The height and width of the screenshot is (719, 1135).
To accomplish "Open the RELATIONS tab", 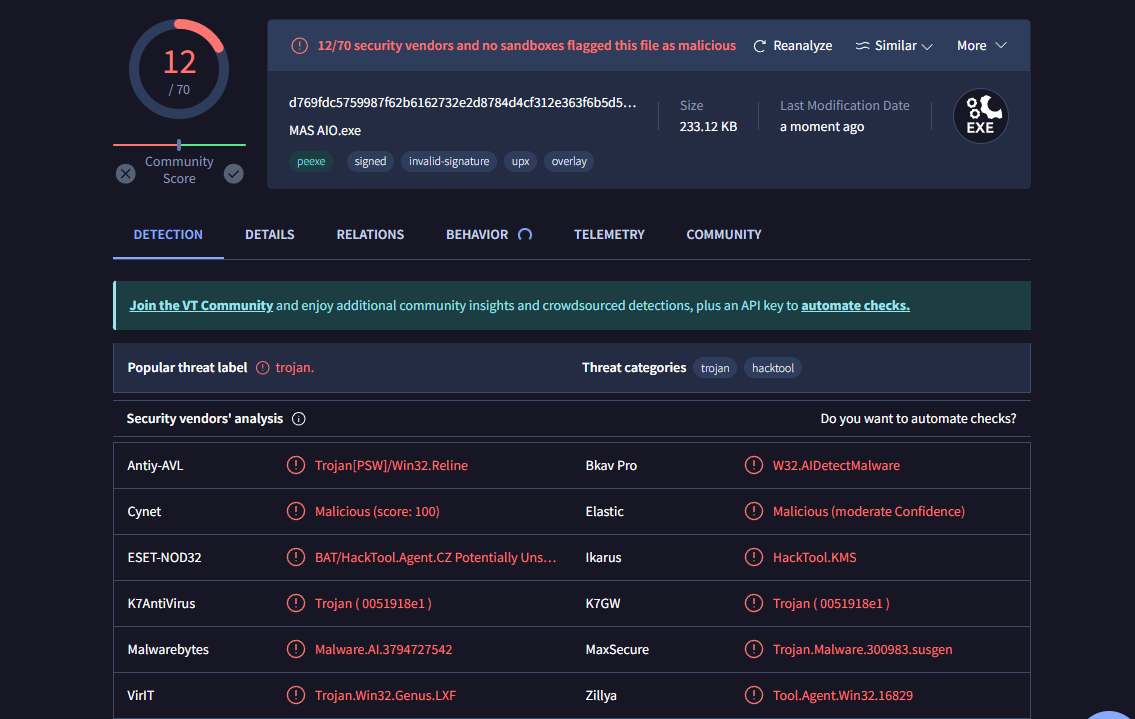I will point(370,235).
